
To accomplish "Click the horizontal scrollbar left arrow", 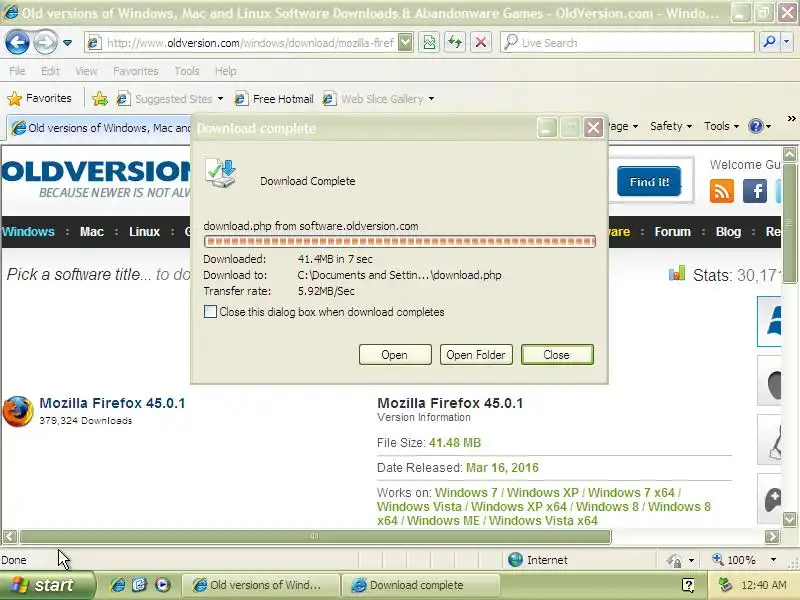I will click(10, 536).
